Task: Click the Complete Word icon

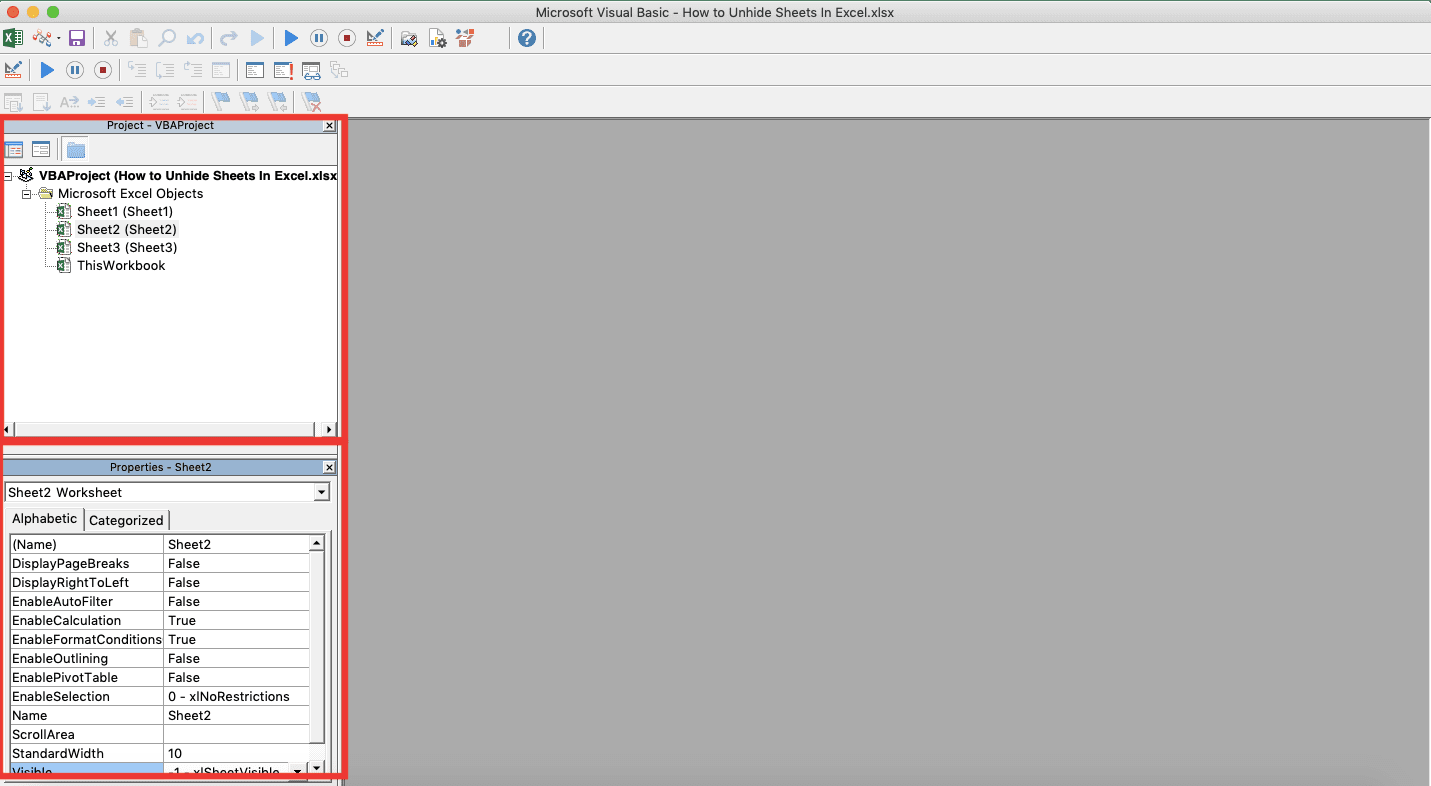Action: coord(69,102)
